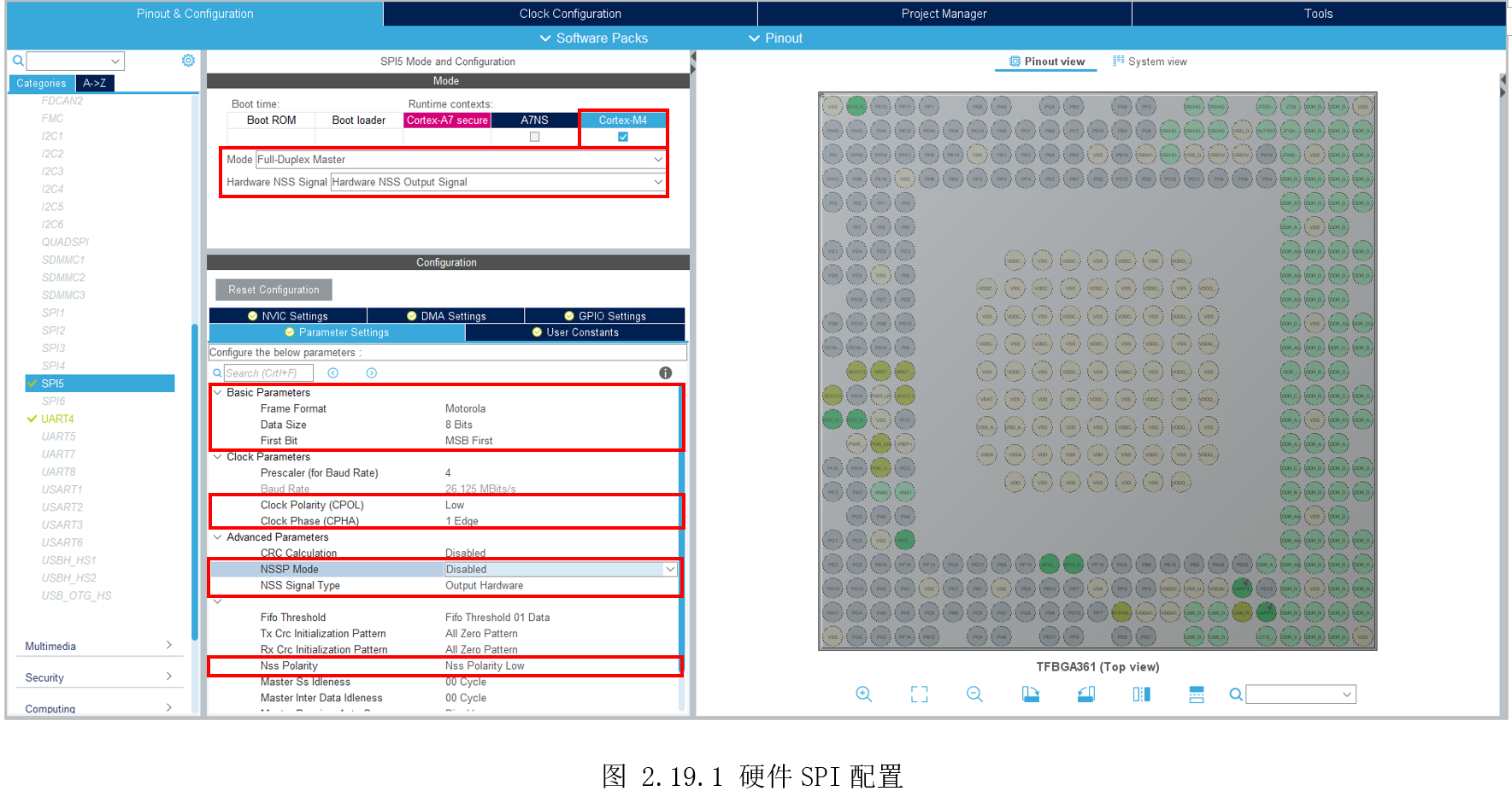Select UART4 in the peripheral list

point(57,419)
